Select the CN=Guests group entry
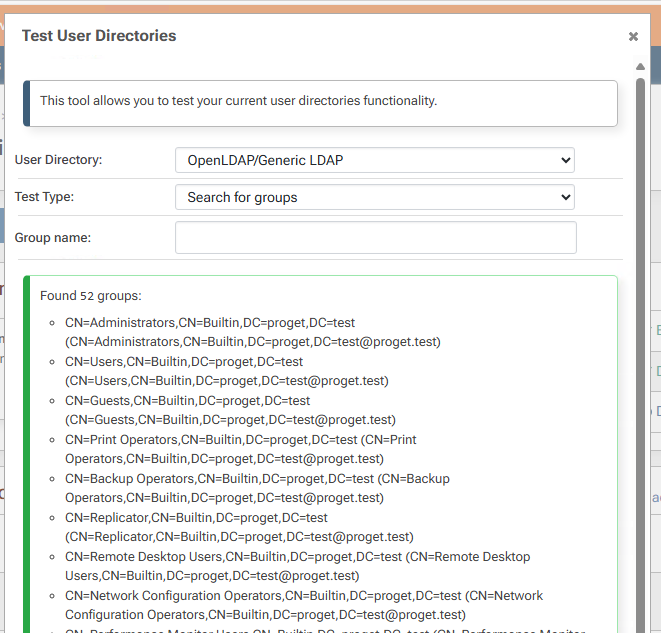Image resolution: width=661 pixels, height=633 pixels. (x=188, y=410)
